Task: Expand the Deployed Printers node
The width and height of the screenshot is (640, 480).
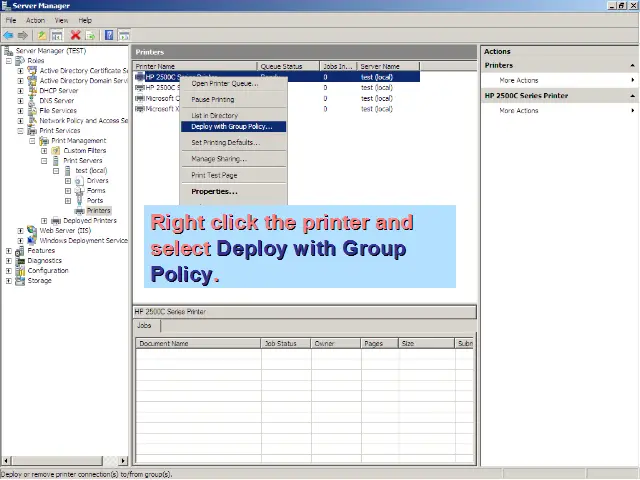Action: click(44, 221)
